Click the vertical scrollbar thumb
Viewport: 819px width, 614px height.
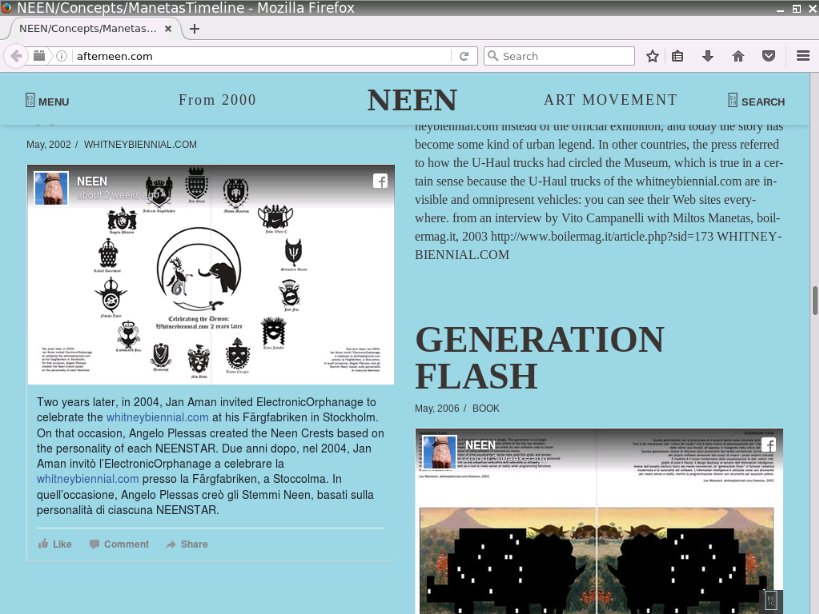click(814, 301)
